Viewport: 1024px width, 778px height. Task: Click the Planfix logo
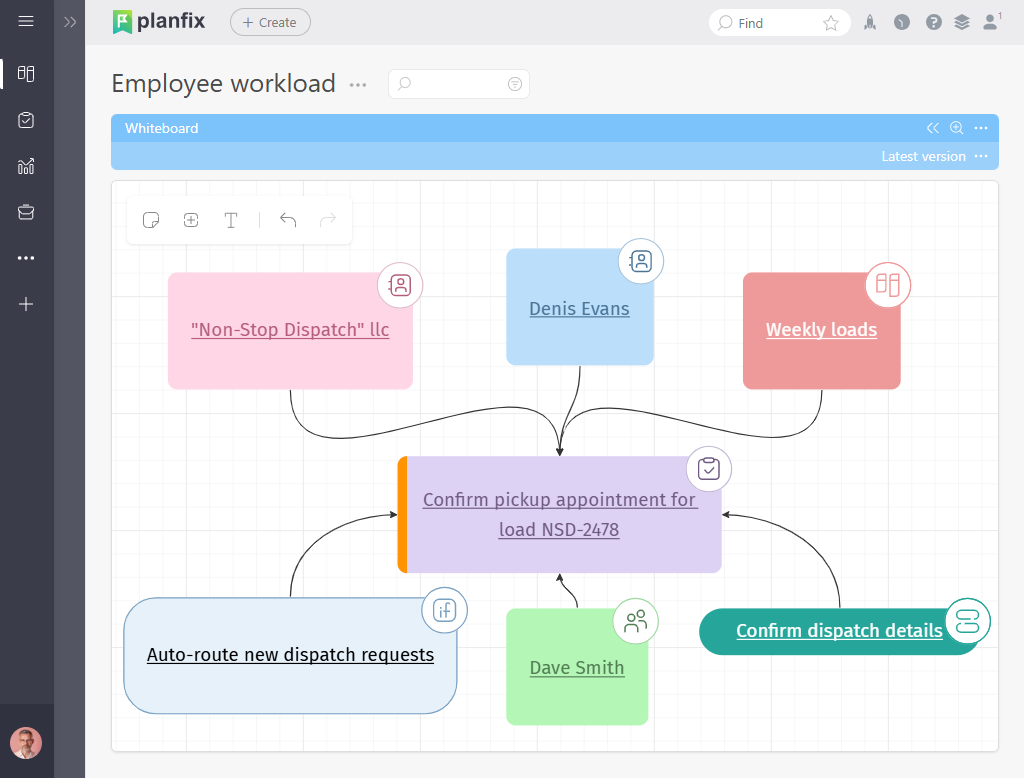click(159, 22)
